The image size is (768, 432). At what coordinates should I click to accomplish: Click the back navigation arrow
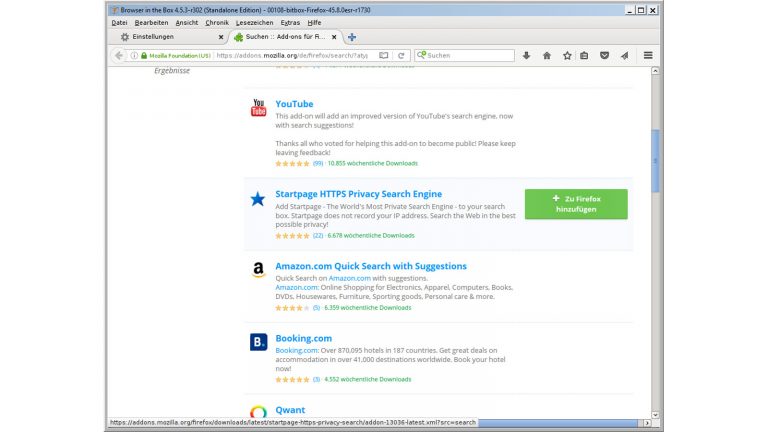click(119, 56)
